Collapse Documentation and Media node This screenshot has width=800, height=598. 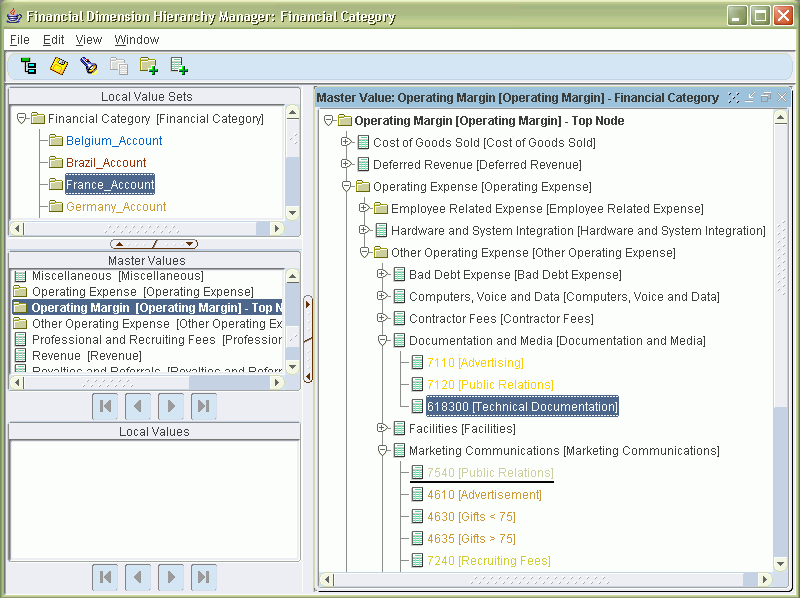(382, 340)
